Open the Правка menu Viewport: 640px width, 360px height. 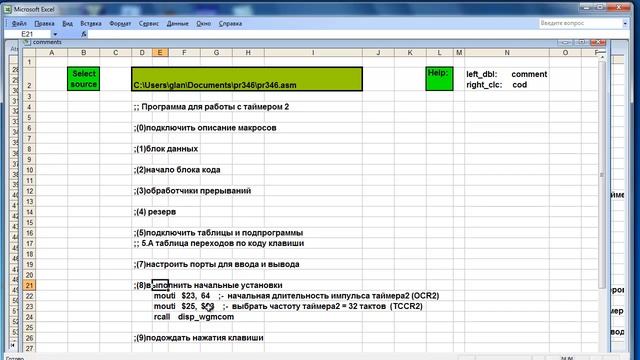(x=44, y=24)
